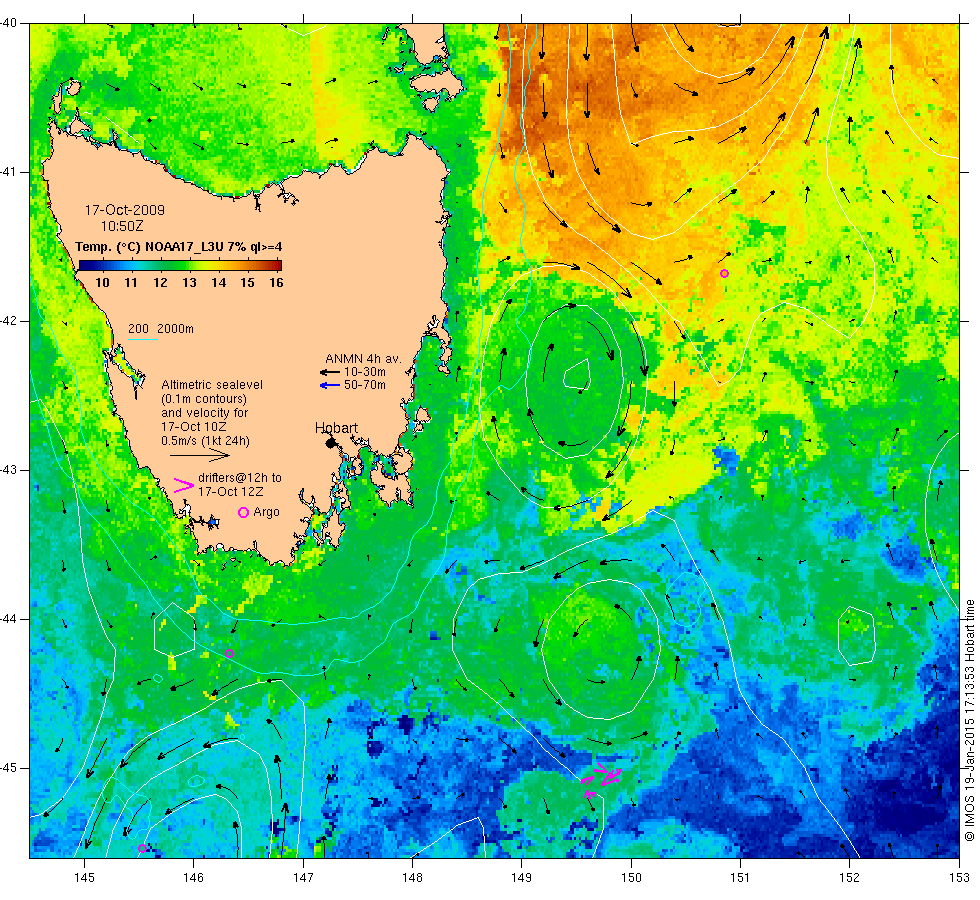Click the Altimetric sealevel label

coord(212,385)
